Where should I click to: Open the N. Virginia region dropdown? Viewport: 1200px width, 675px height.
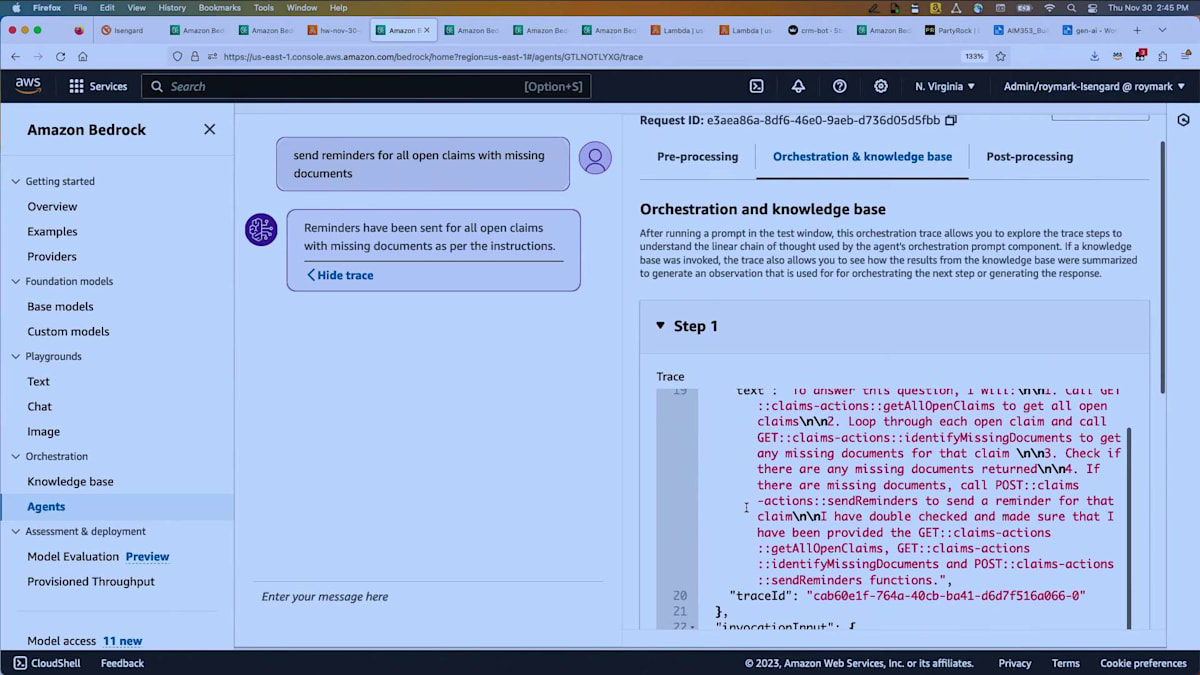(945, 86)
